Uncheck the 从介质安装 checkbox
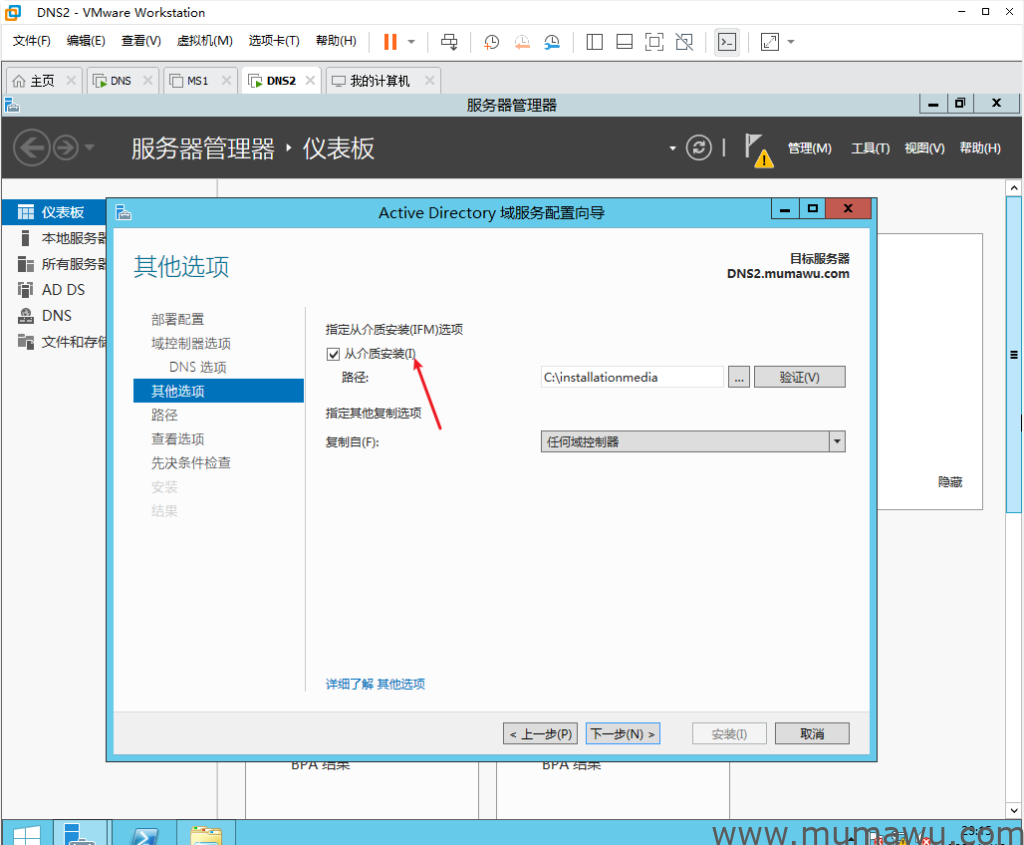The width and height of the screenshot is (1024, 845). (x=333, y=353)
